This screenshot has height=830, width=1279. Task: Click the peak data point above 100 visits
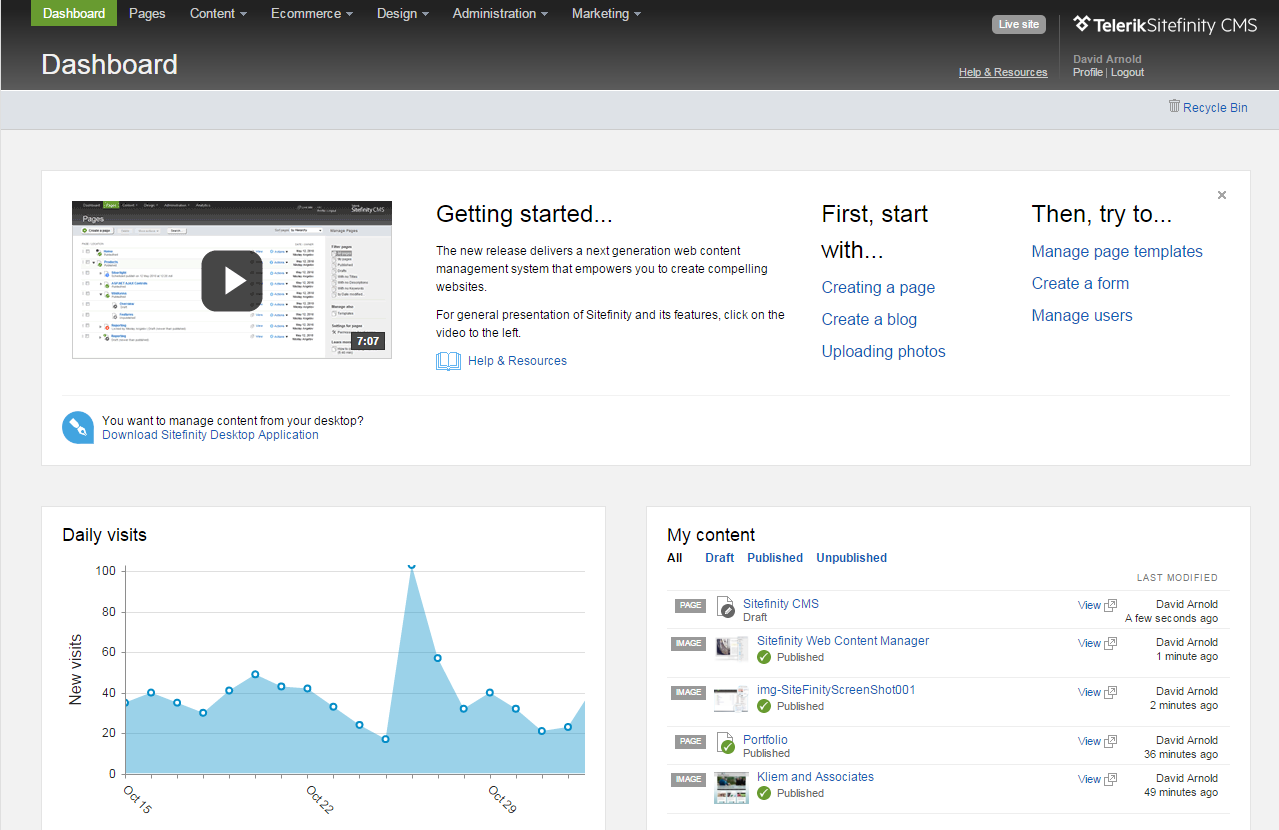411,565
